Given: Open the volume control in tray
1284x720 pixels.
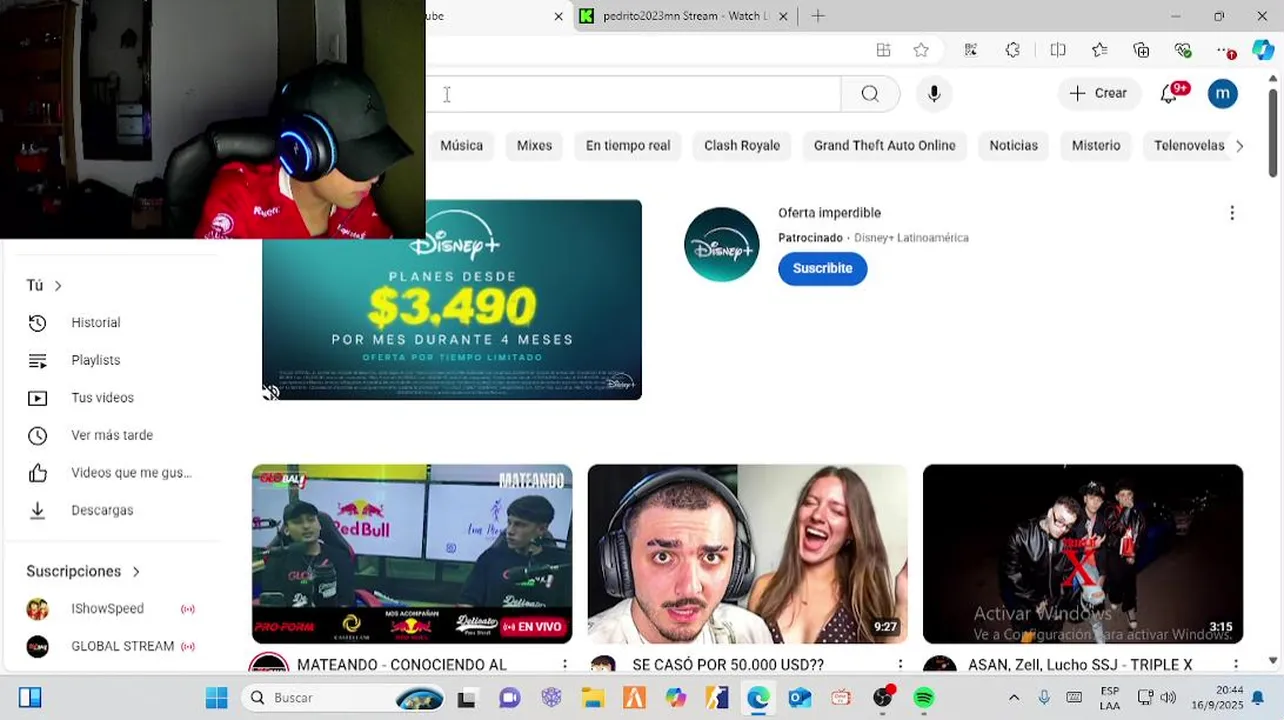Looking at the screenshot, I should (1168, 698).
